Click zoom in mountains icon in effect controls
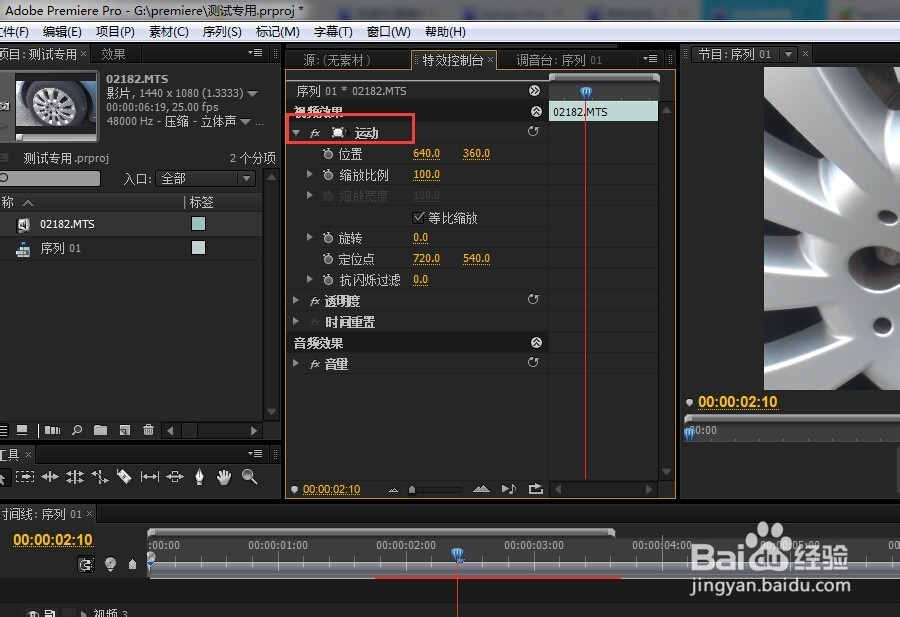Viewport: 900px width, 617px height. (481, 489)
